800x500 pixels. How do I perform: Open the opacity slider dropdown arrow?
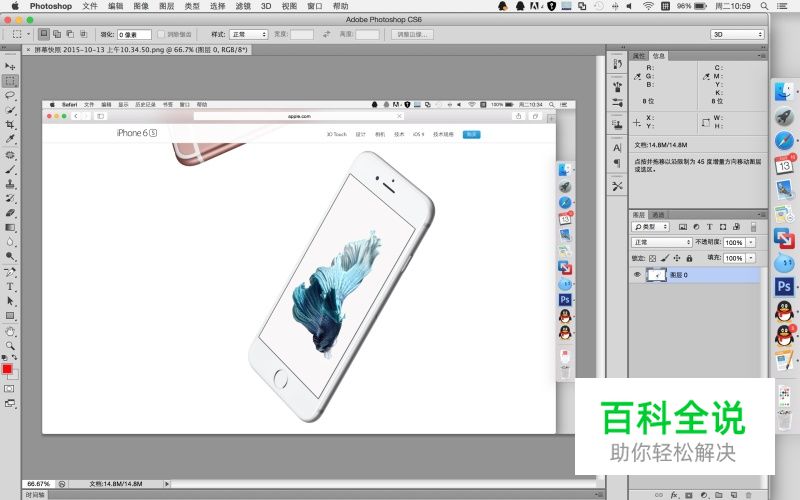(751, 242)
